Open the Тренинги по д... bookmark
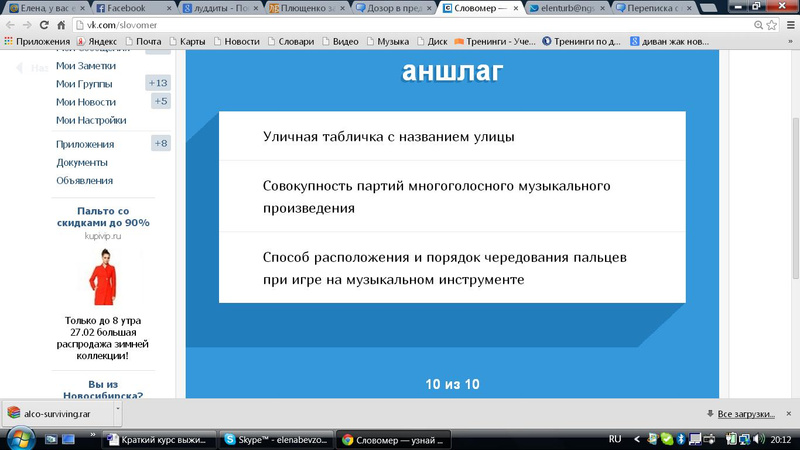This screenshot has height=450, width=800. point(581,41)
